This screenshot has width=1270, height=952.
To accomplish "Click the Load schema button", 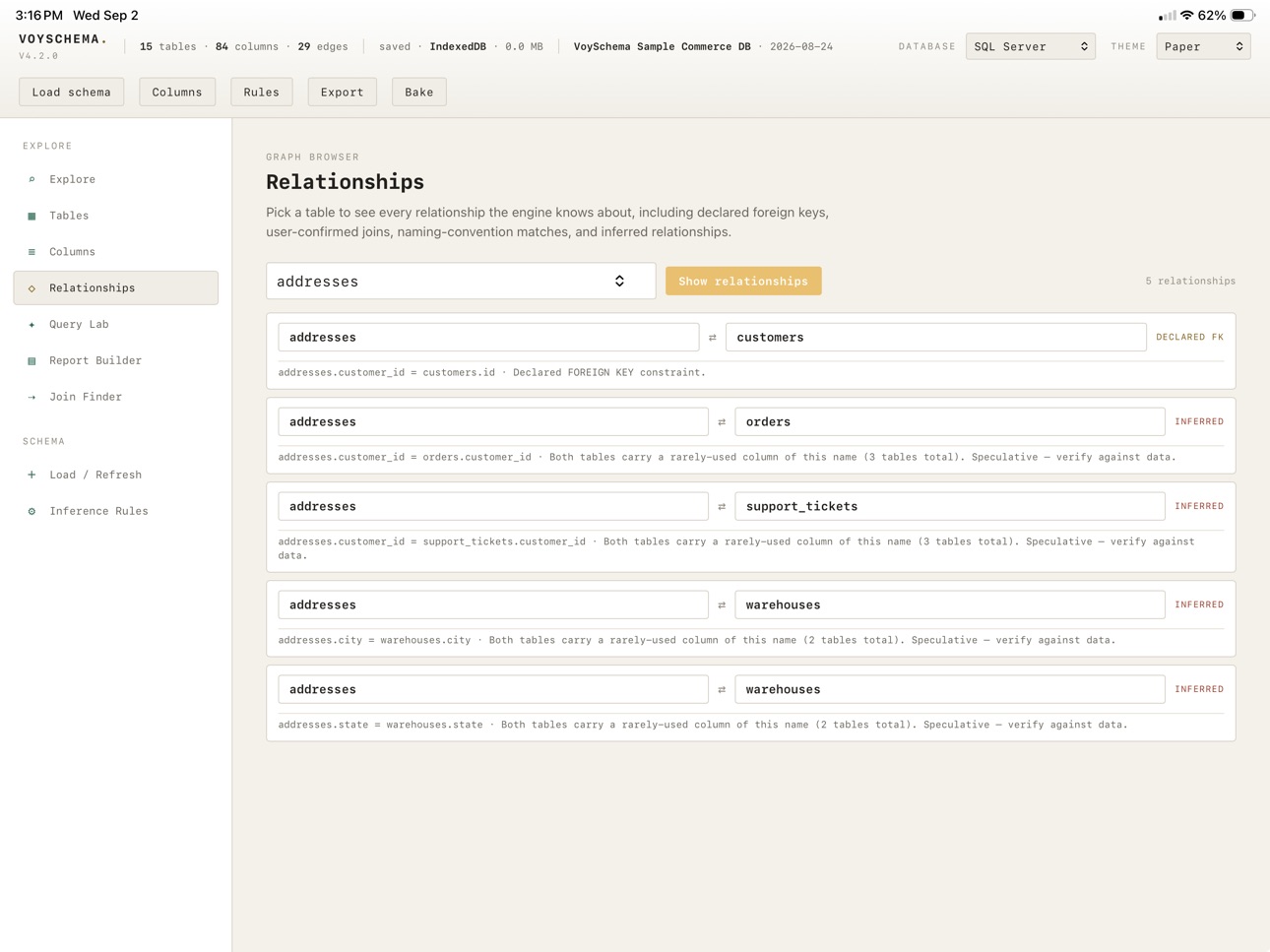I will (72, 92).
